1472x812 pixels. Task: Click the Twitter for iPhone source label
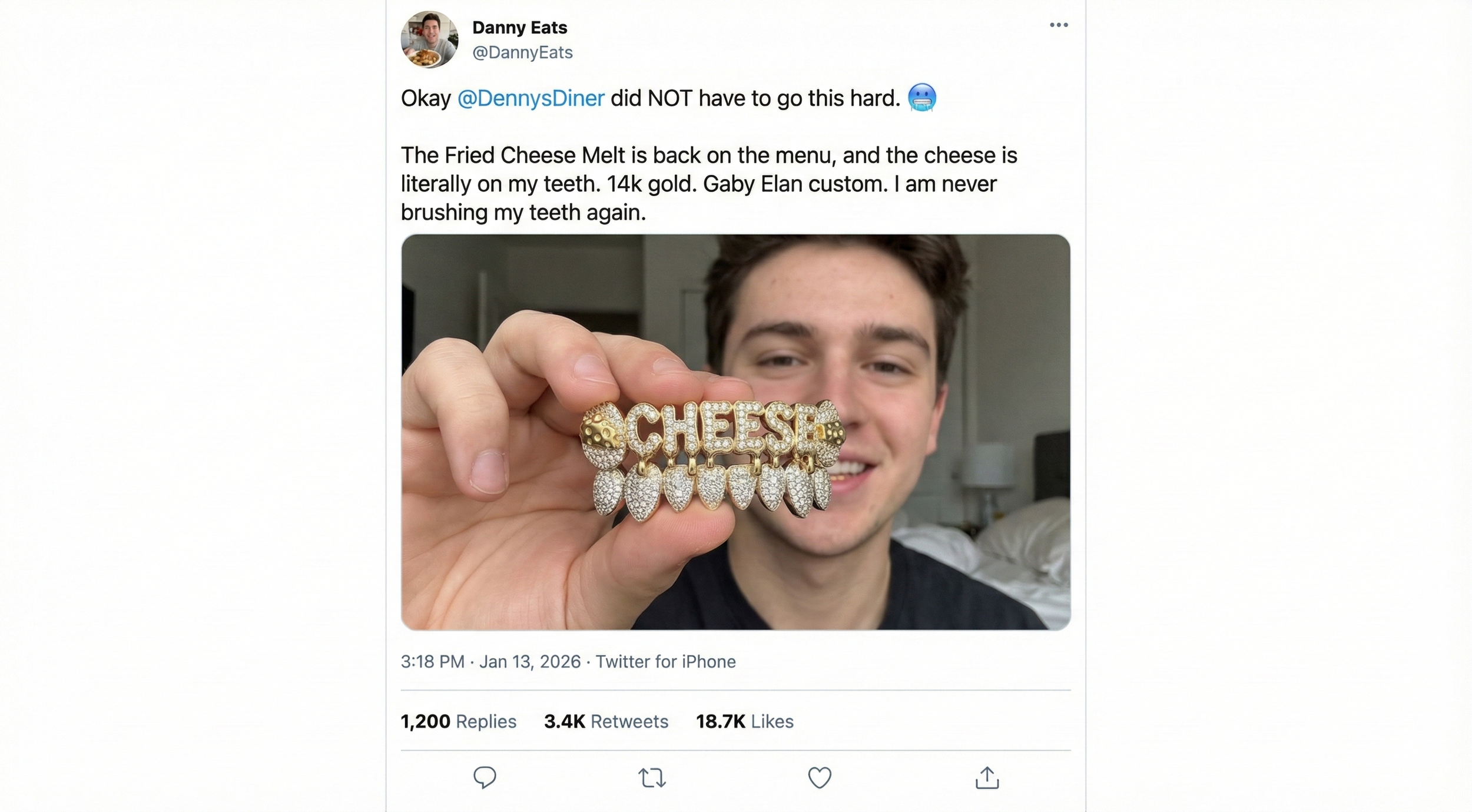click(665, 662)
